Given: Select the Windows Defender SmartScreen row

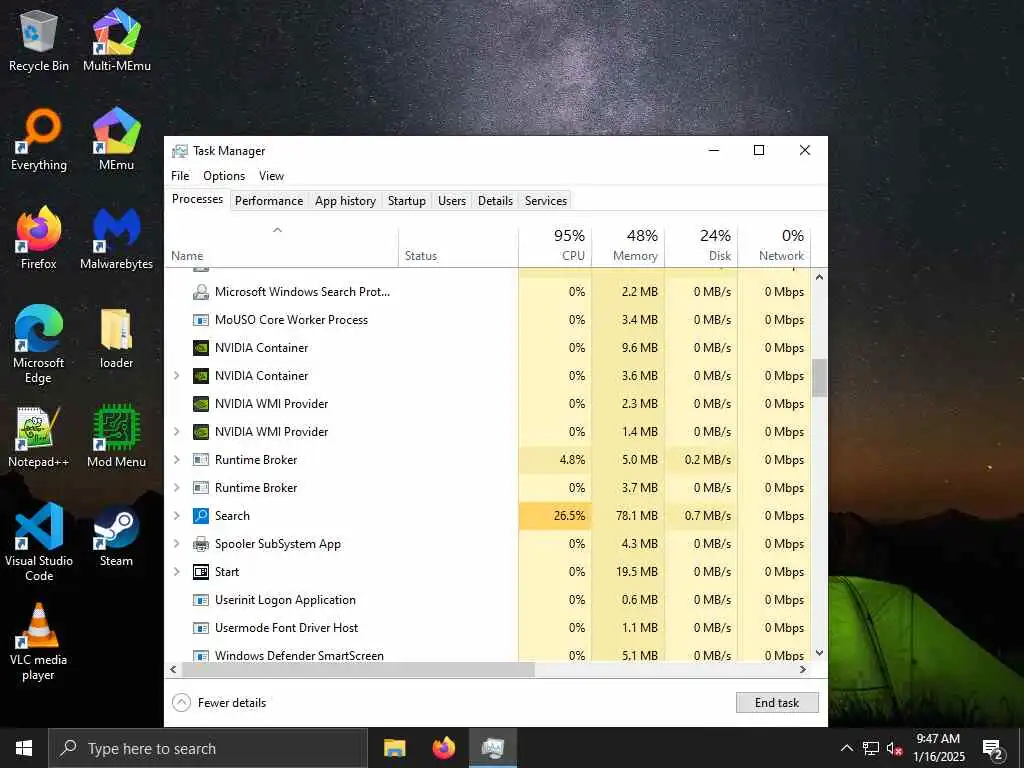Looking at the screenshot, I should tap(488, 654).
